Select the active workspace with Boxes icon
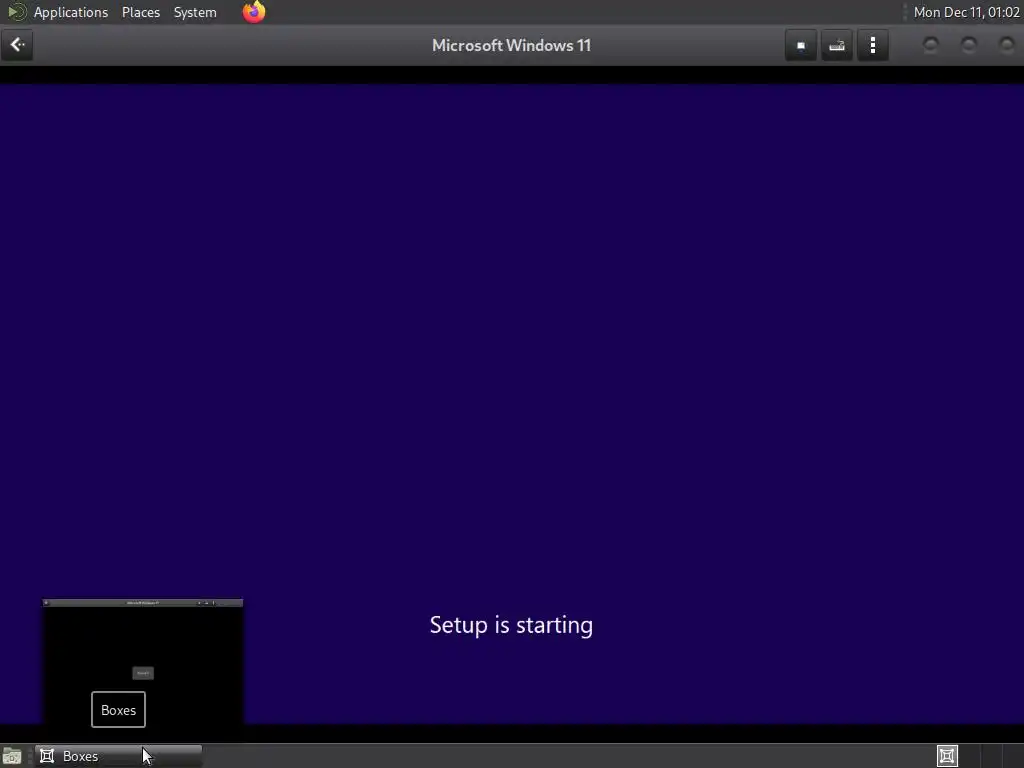 click(947, 756)
